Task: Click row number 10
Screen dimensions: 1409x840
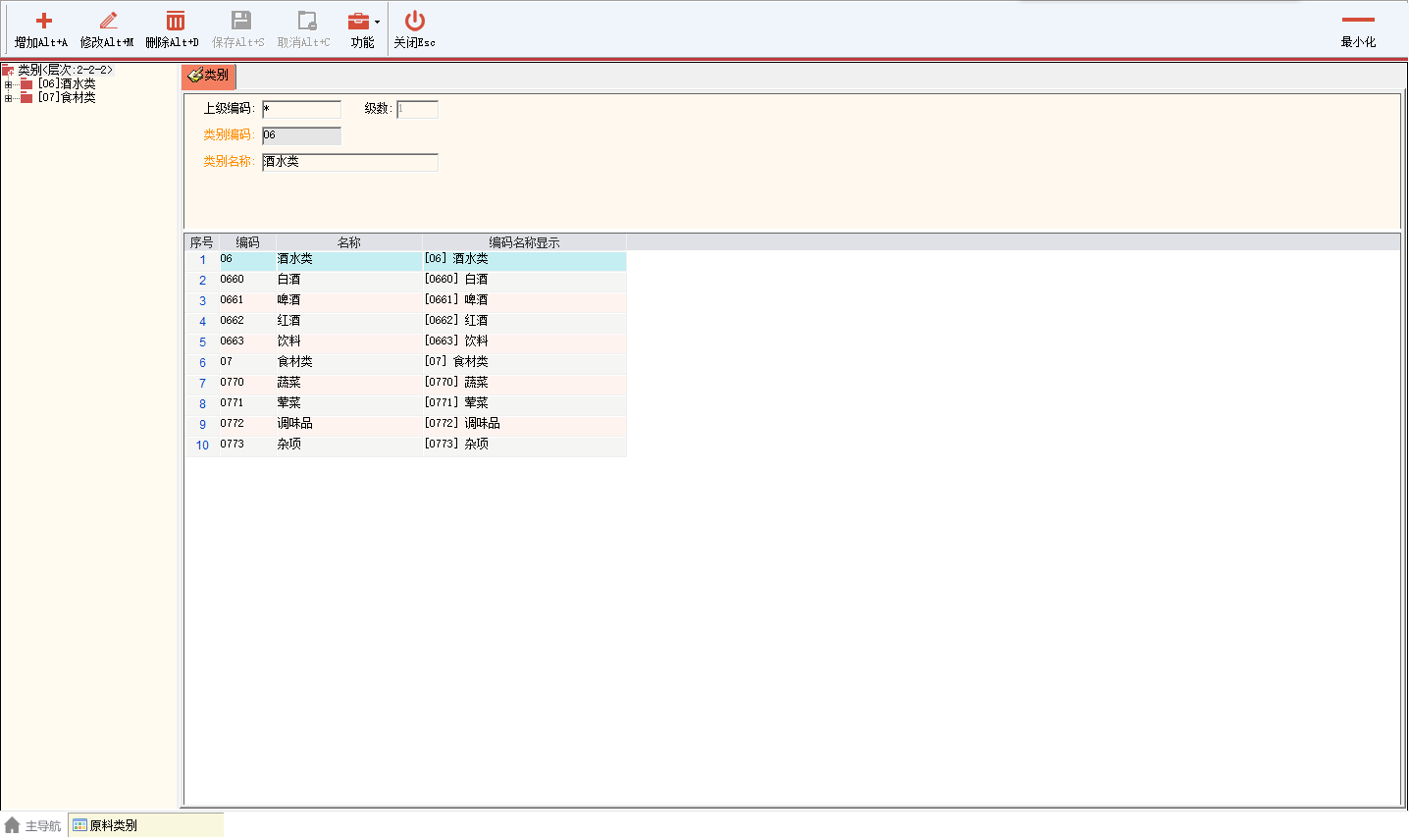Action: tap(202, 446)
